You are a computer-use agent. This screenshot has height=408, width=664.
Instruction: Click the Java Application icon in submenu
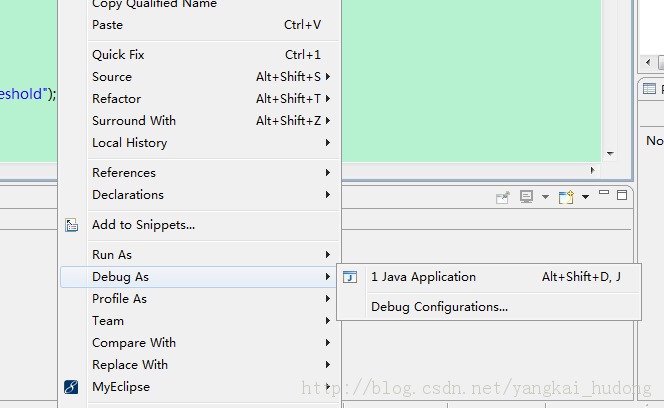[x=350, y=277]
